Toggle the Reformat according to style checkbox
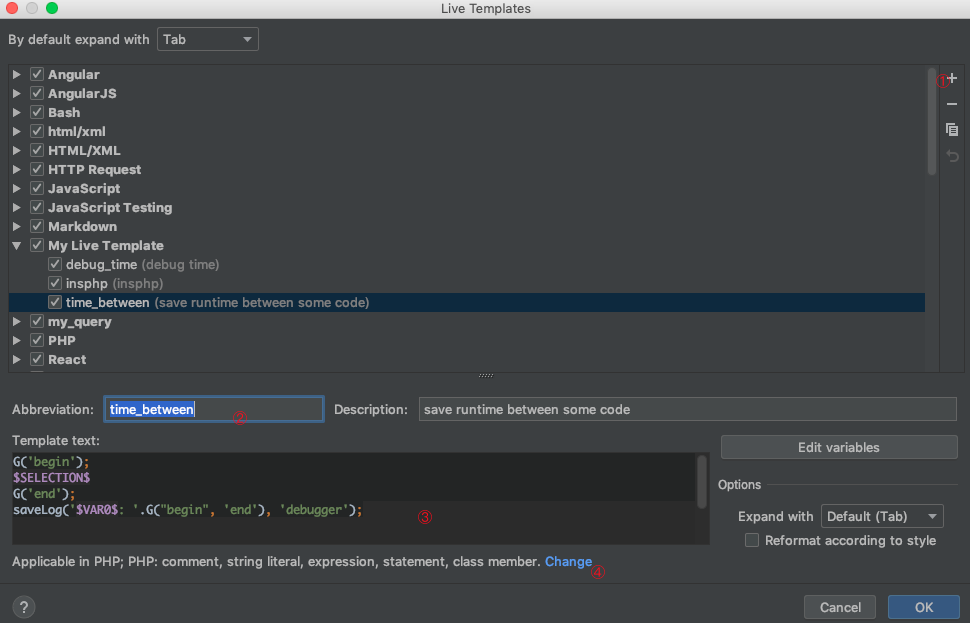Image resolution: width=970 pixels, height=623 pixels. [752, 541]
